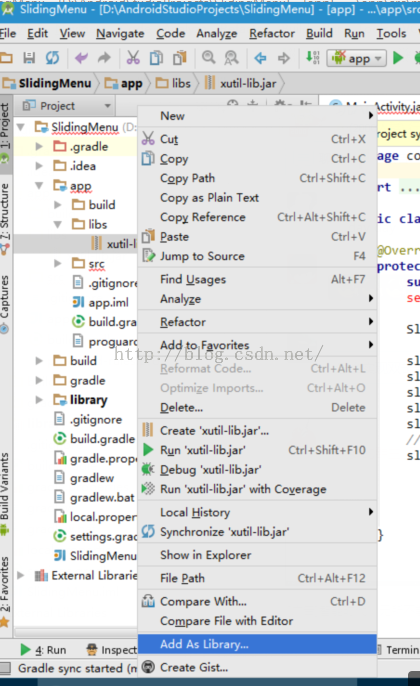Click the Redo arrow icon

(104, 57)
